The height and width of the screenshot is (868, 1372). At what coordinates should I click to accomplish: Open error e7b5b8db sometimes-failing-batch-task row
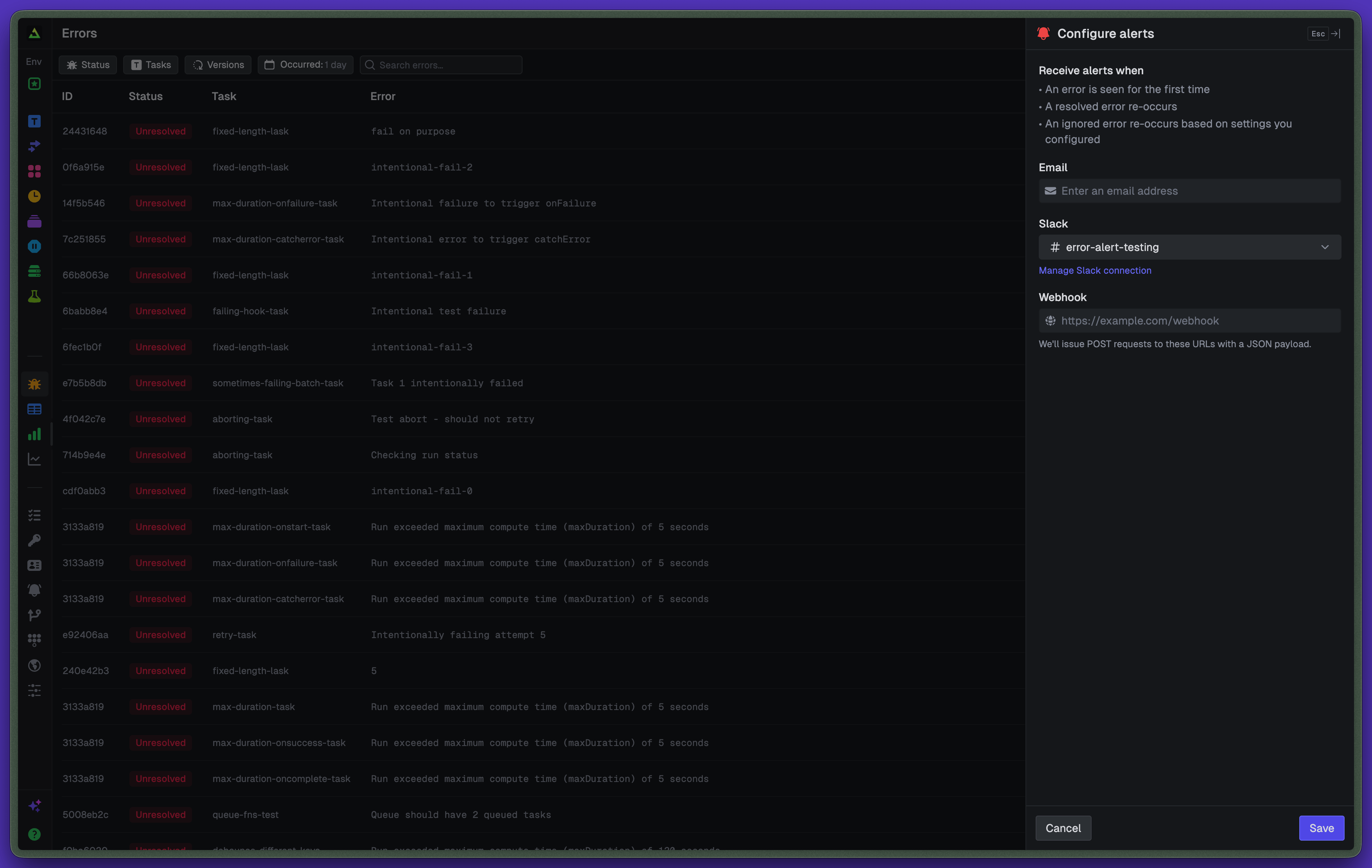(x=539, y=383)
